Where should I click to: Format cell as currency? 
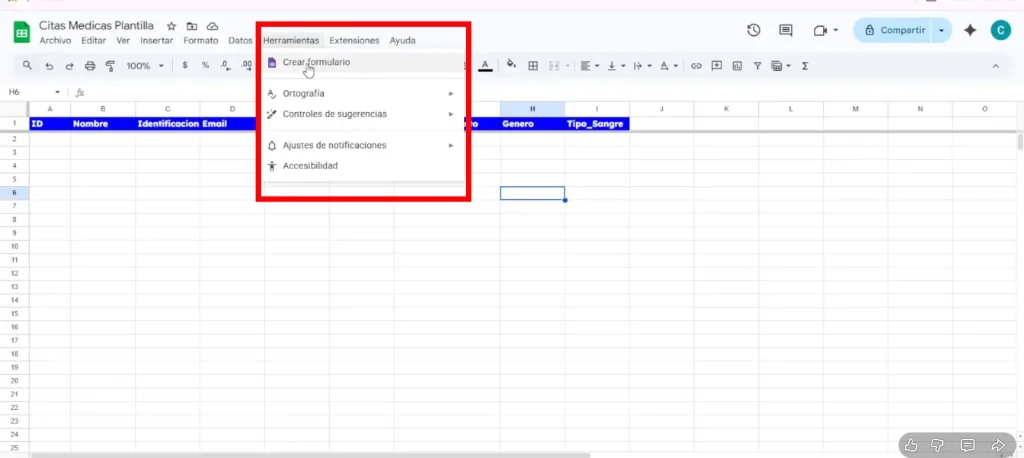(185, 65)
